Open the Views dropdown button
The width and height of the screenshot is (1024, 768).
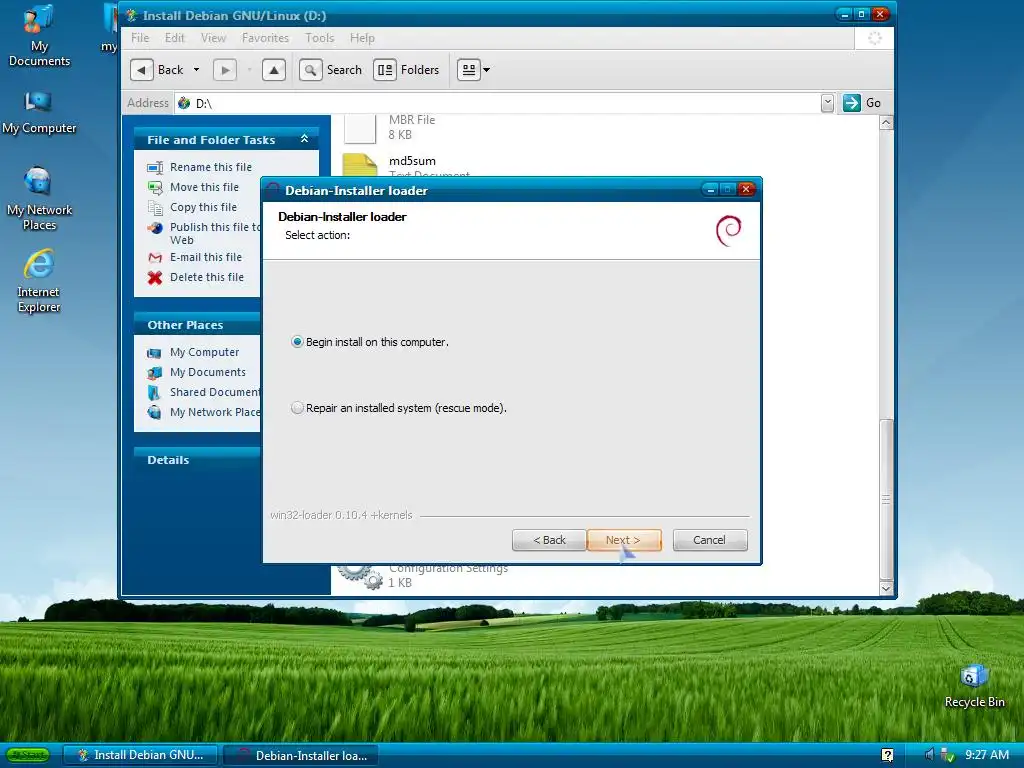pyautogui.click(x=473, y=70)
